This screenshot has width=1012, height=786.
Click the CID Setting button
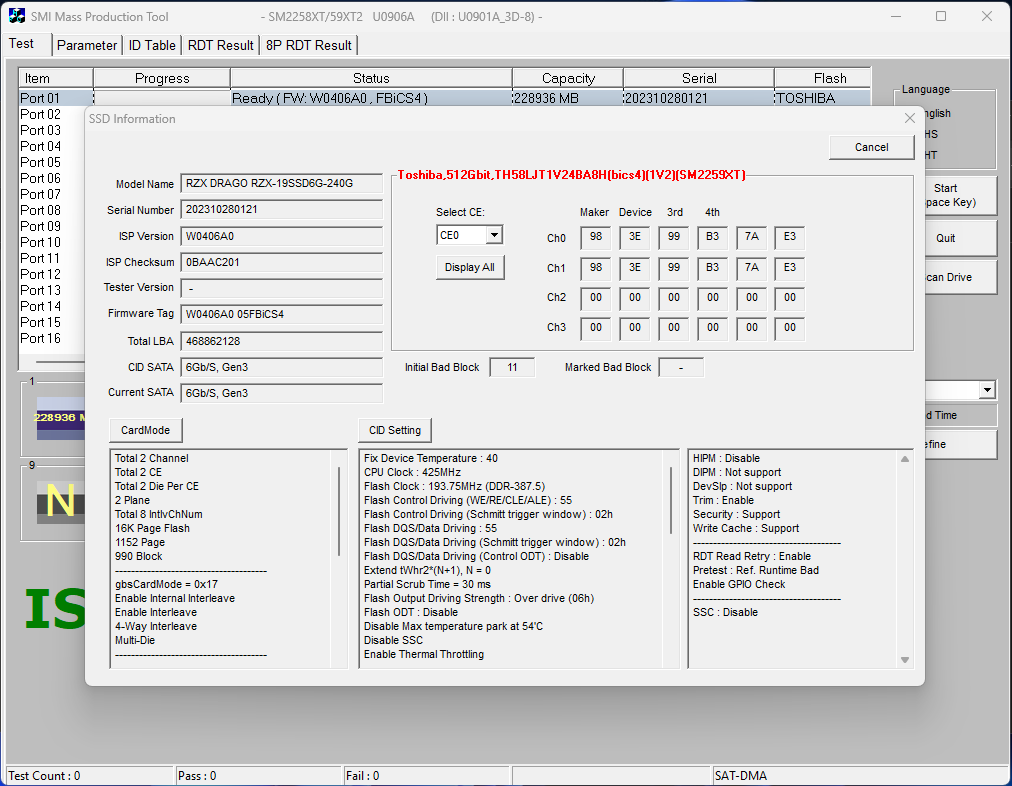coord(394,430)
